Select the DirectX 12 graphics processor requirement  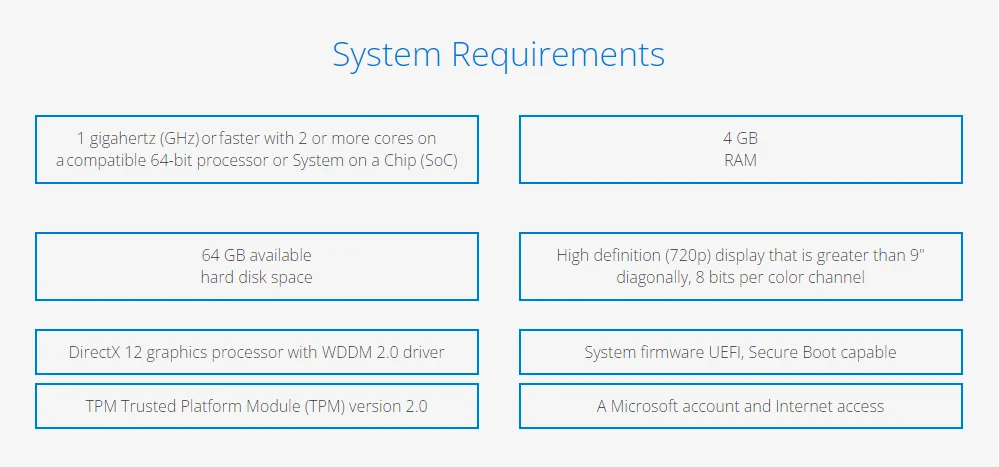click(257, 352)
